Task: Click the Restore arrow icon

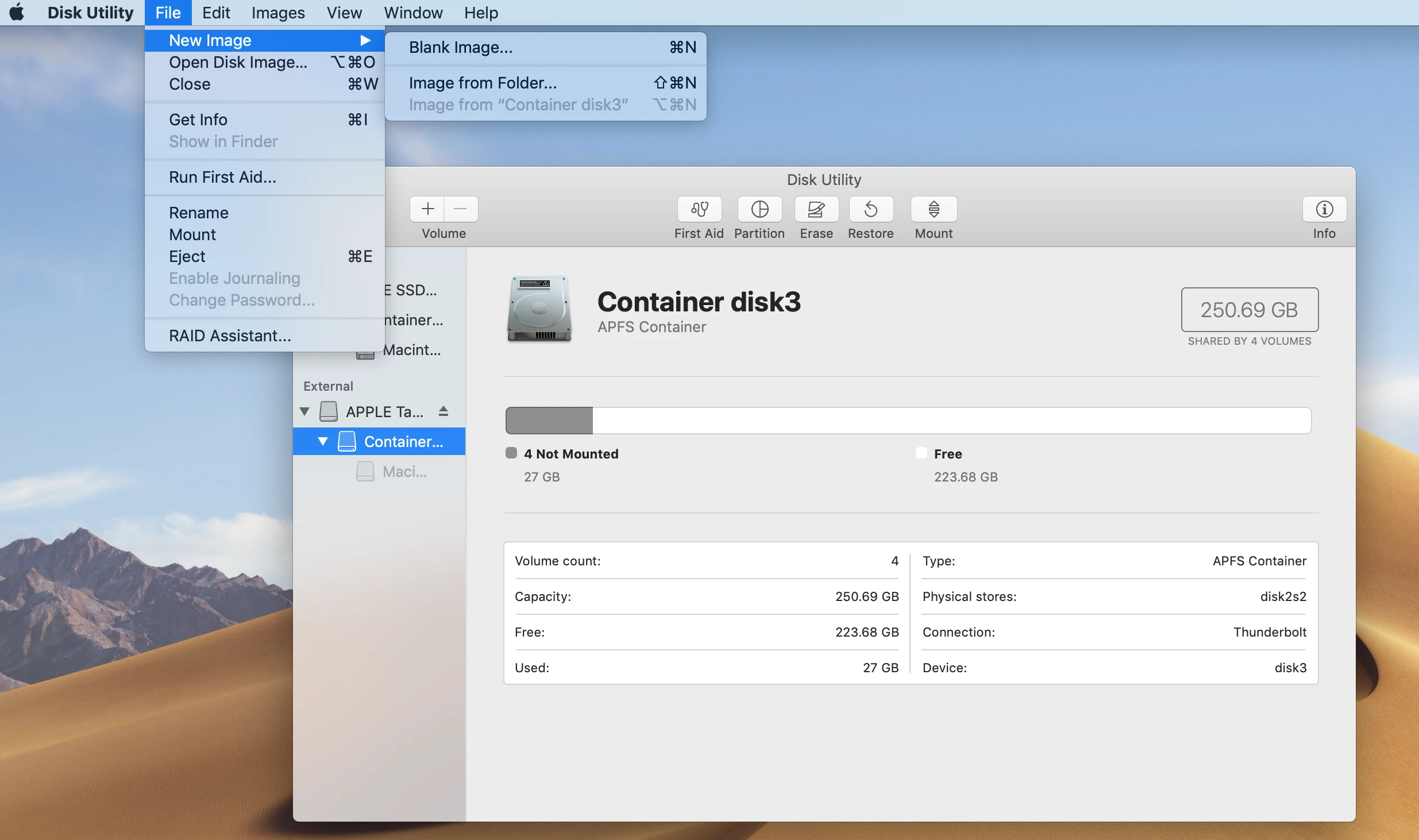Action: 871,209
